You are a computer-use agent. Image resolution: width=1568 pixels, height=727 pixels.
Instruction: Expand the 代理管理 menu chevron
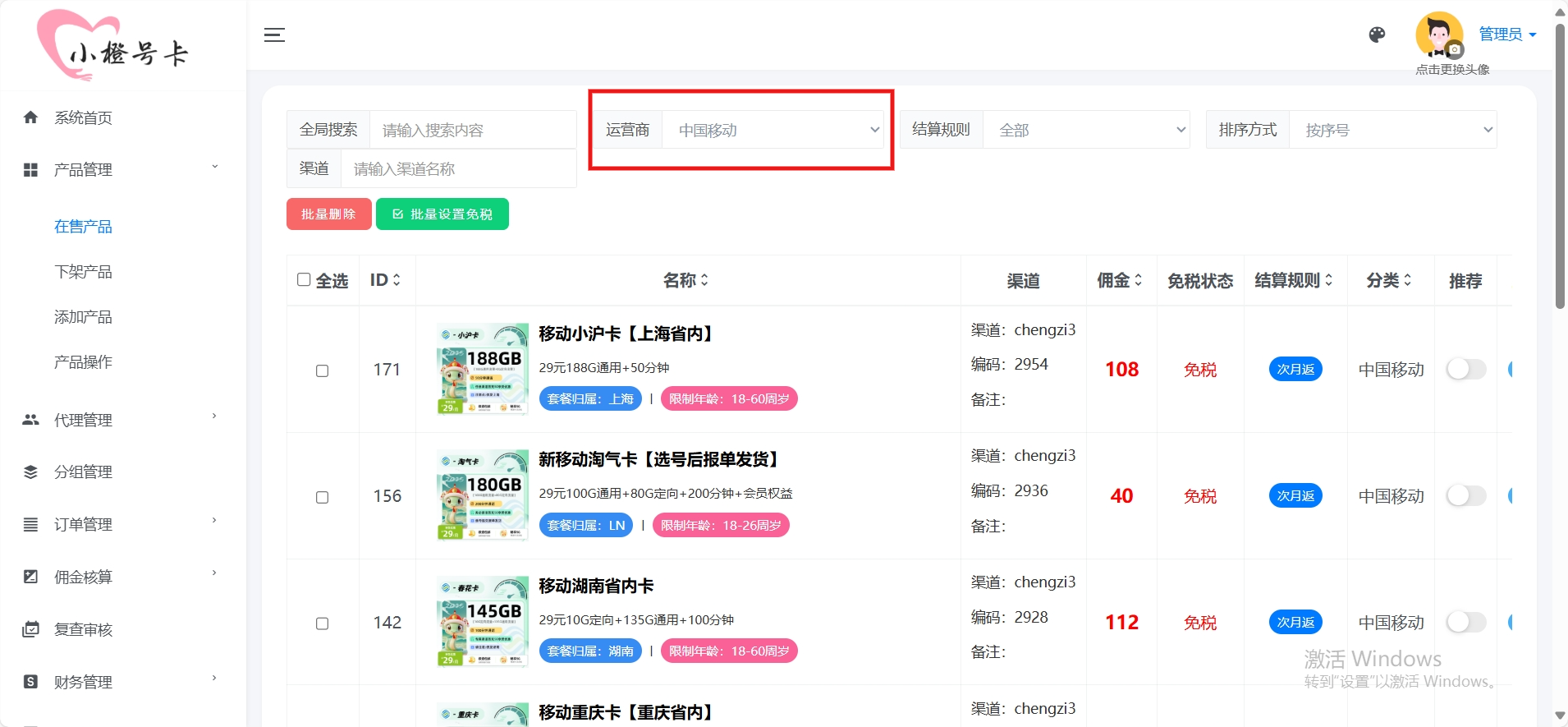[x=215, y=416]
